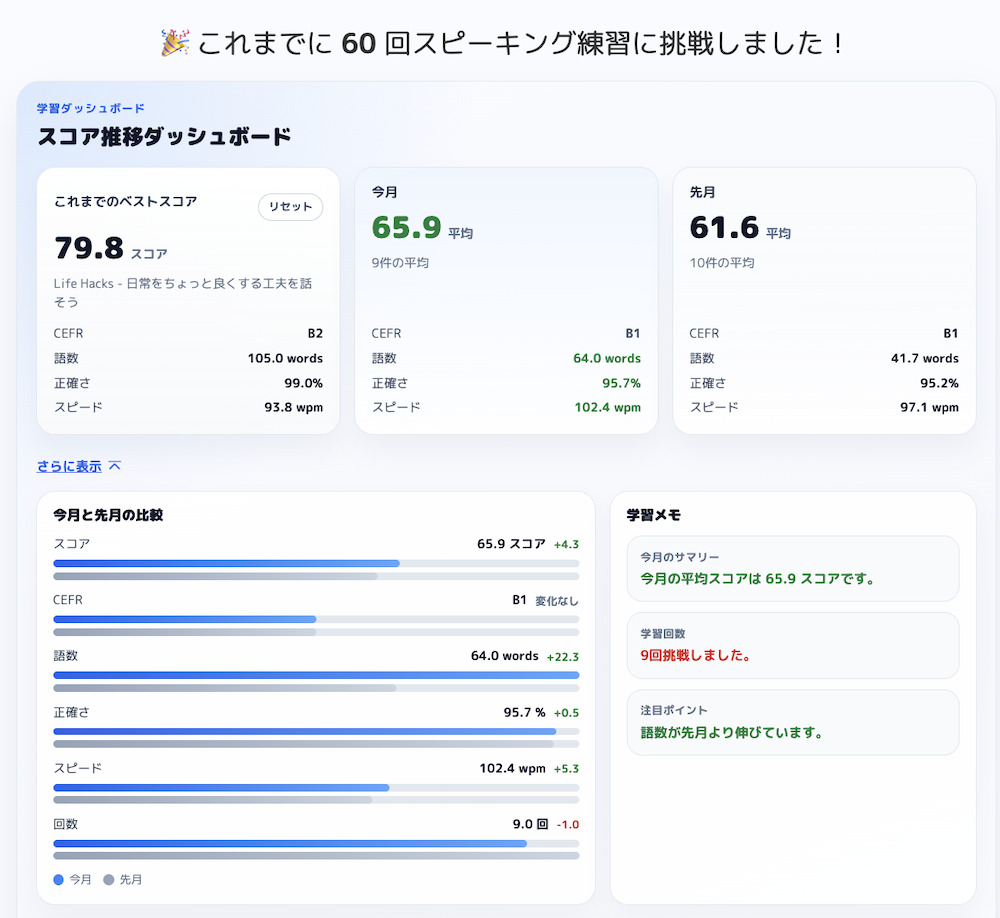1000x918 pixels.
Task: Click the 今月 average score 65.9
Action: [x=406, y=227]
